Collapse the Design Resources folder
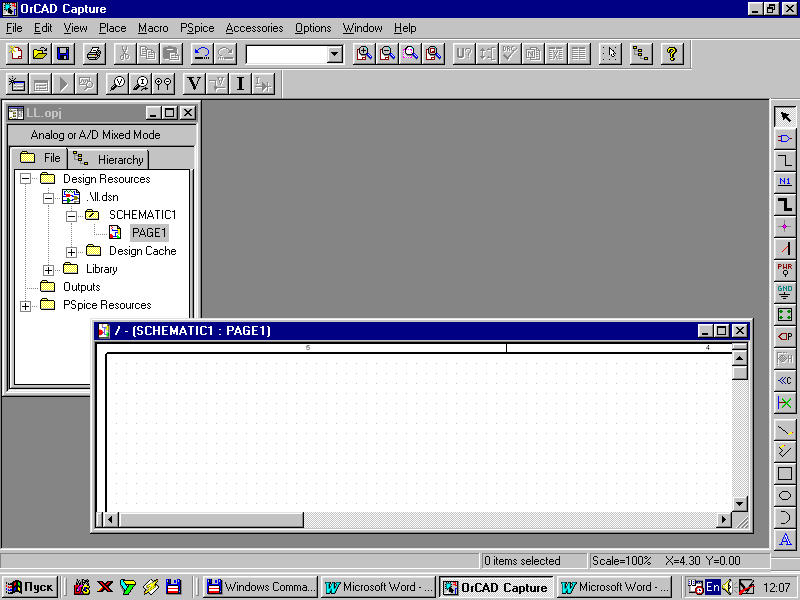Image resolution: width=800 pixels, height=600 pixels. [x=25, y=179]
